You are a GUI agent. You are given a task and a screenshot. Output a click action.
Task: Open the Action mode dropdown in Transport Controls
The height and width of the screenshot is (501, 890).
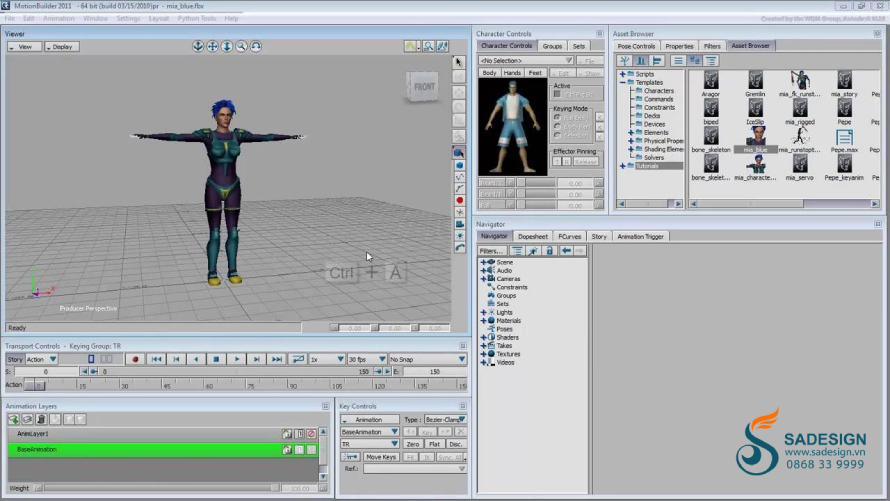(41, 359)
